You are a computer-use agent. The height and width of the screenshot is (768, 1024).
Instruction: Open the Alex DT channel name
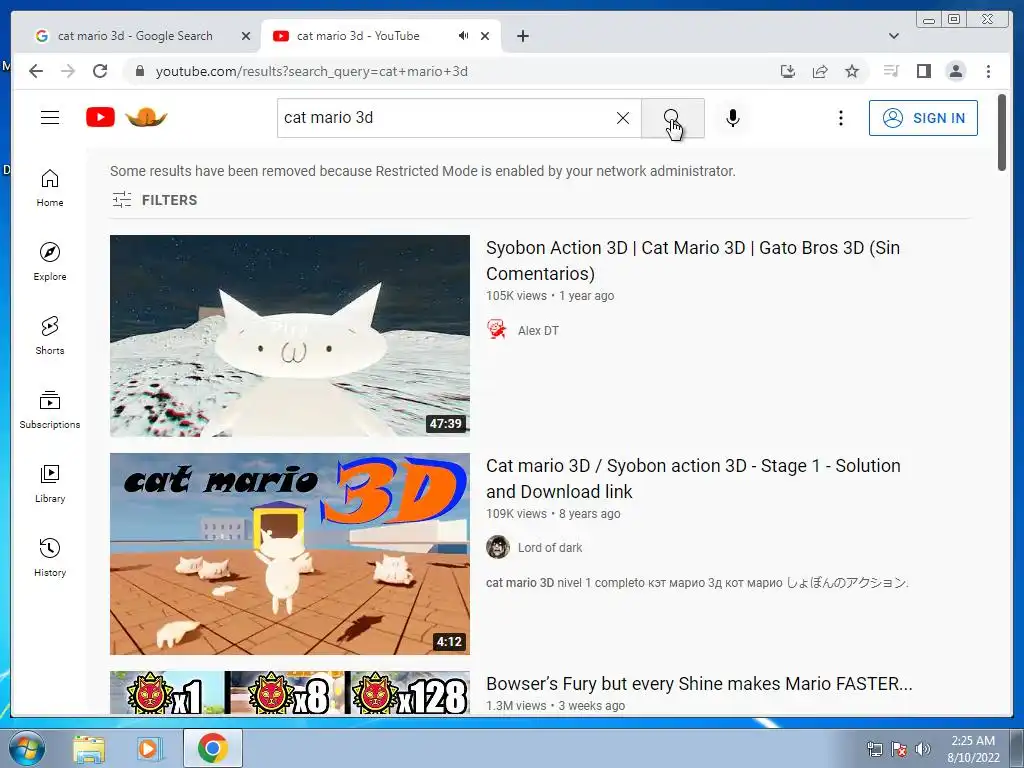click(538, 330)
